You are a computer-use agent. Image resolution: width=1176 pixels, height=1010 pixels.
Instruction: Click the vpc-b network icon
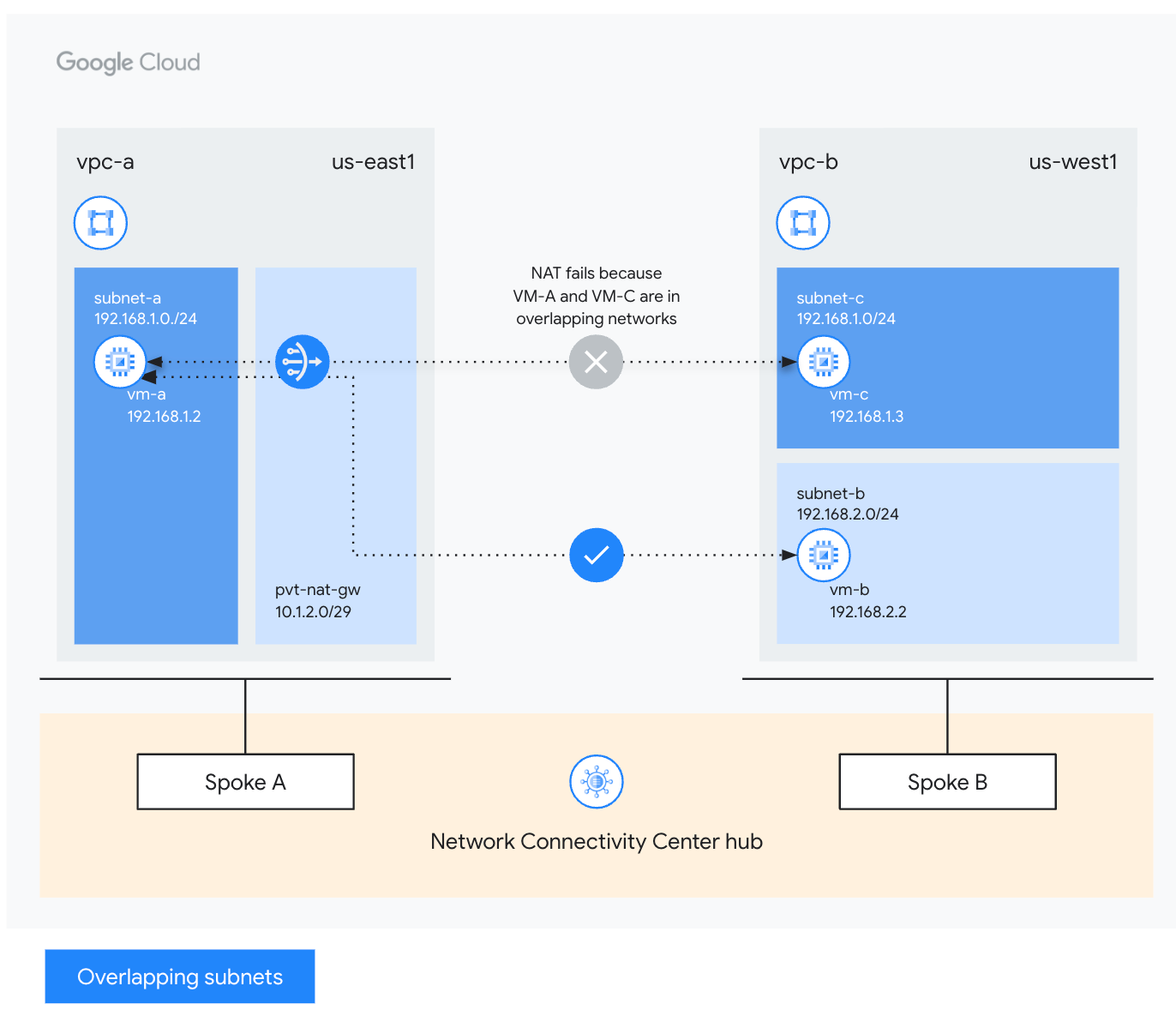click(803, 223)
